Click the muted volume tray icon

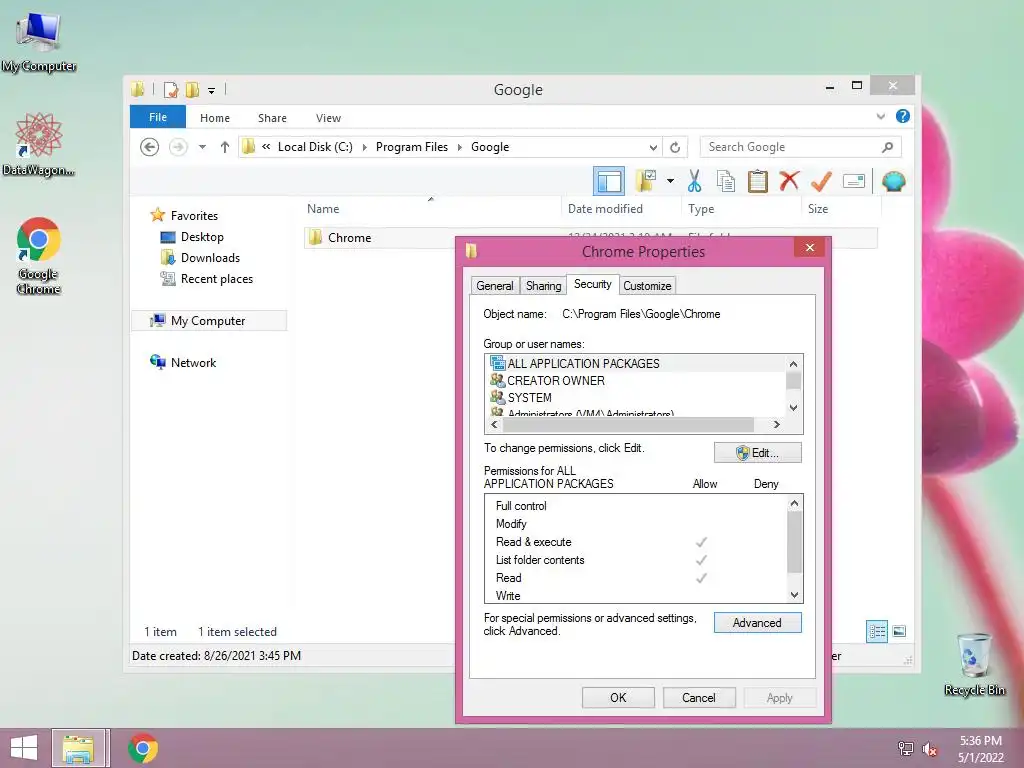coord(929,749)
